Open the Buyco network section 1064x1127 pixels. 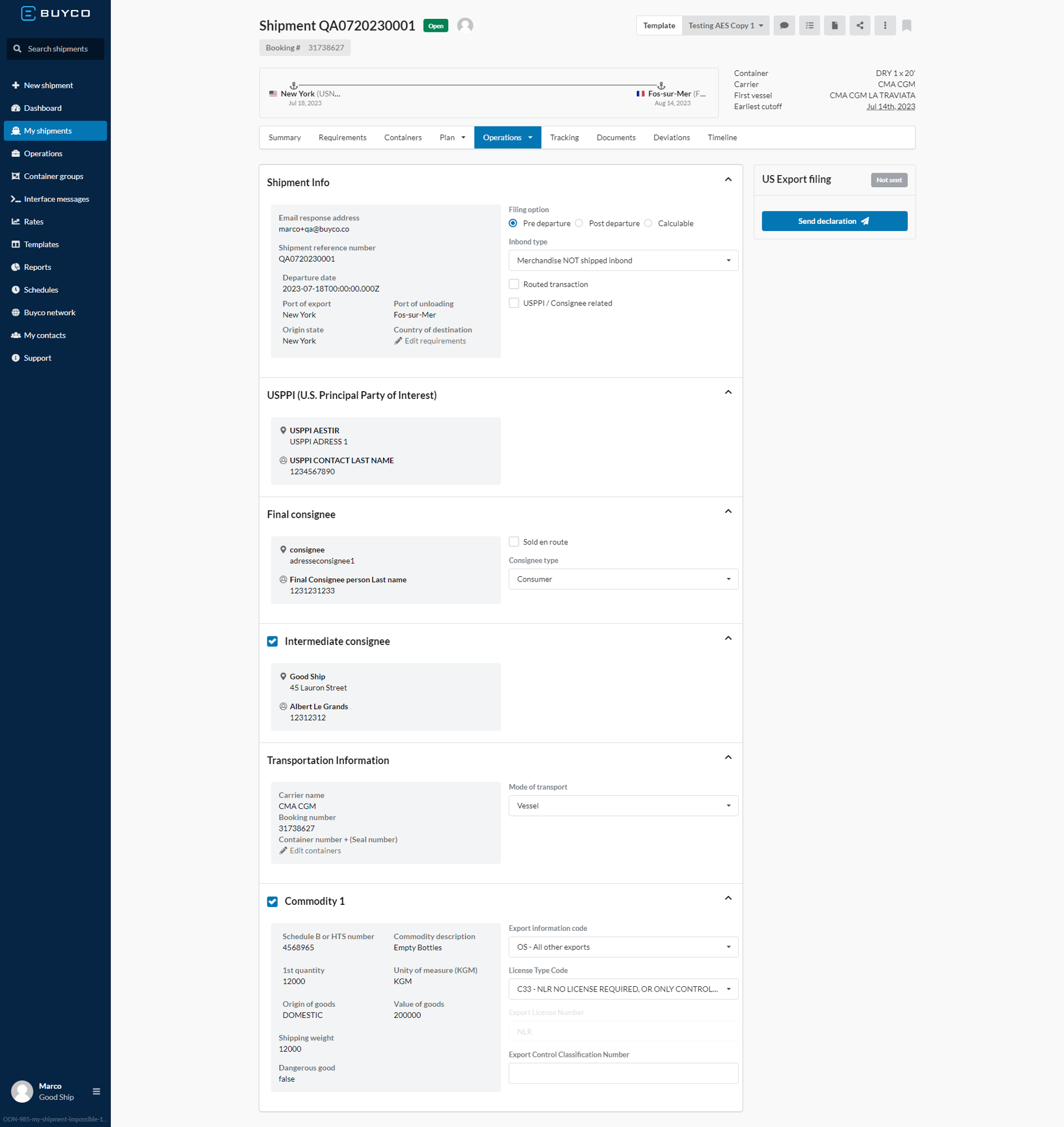49,312
